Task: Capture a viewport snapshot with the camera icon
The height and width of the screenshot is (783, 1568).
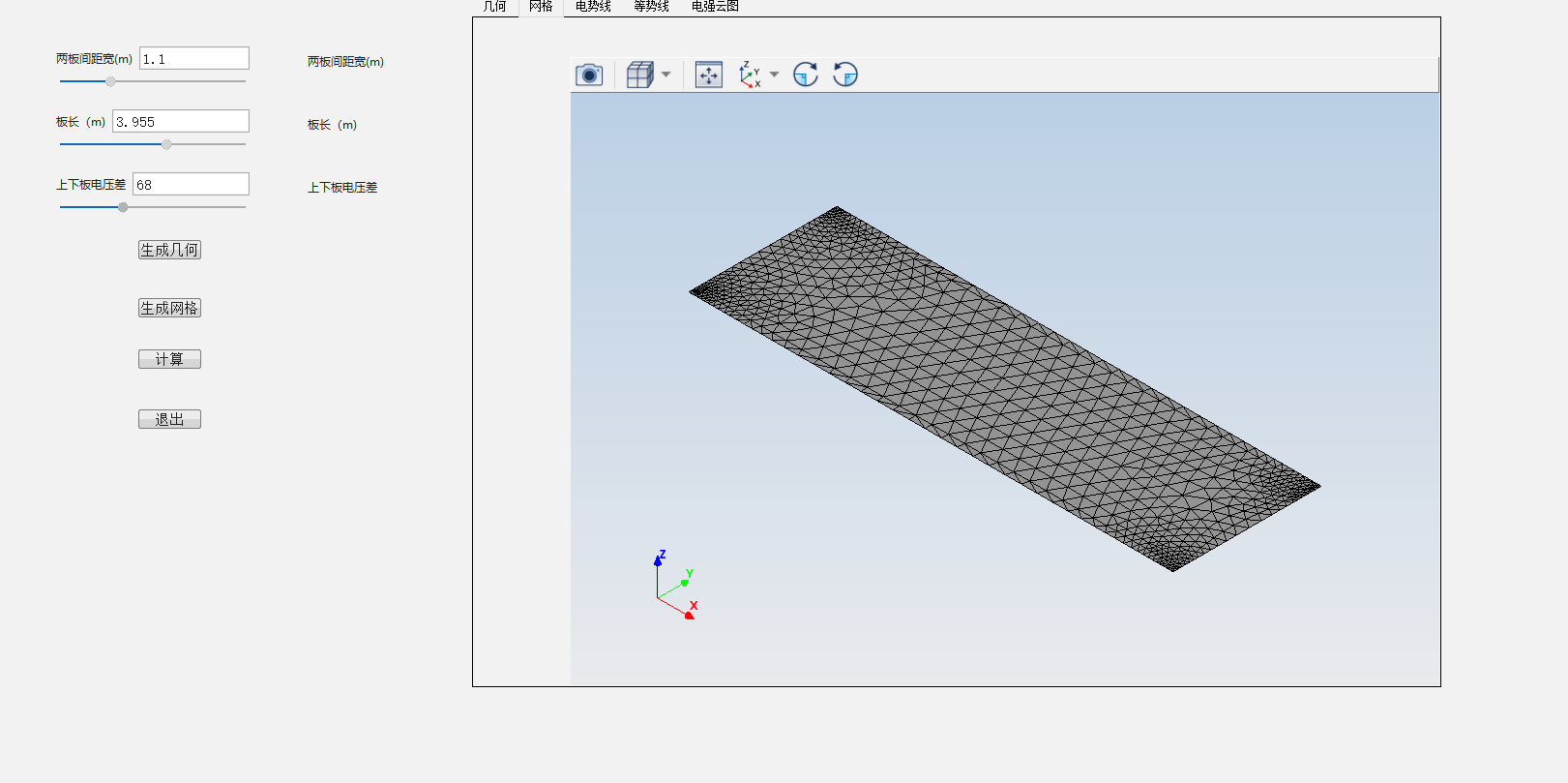Action: (x=589, y=75)
